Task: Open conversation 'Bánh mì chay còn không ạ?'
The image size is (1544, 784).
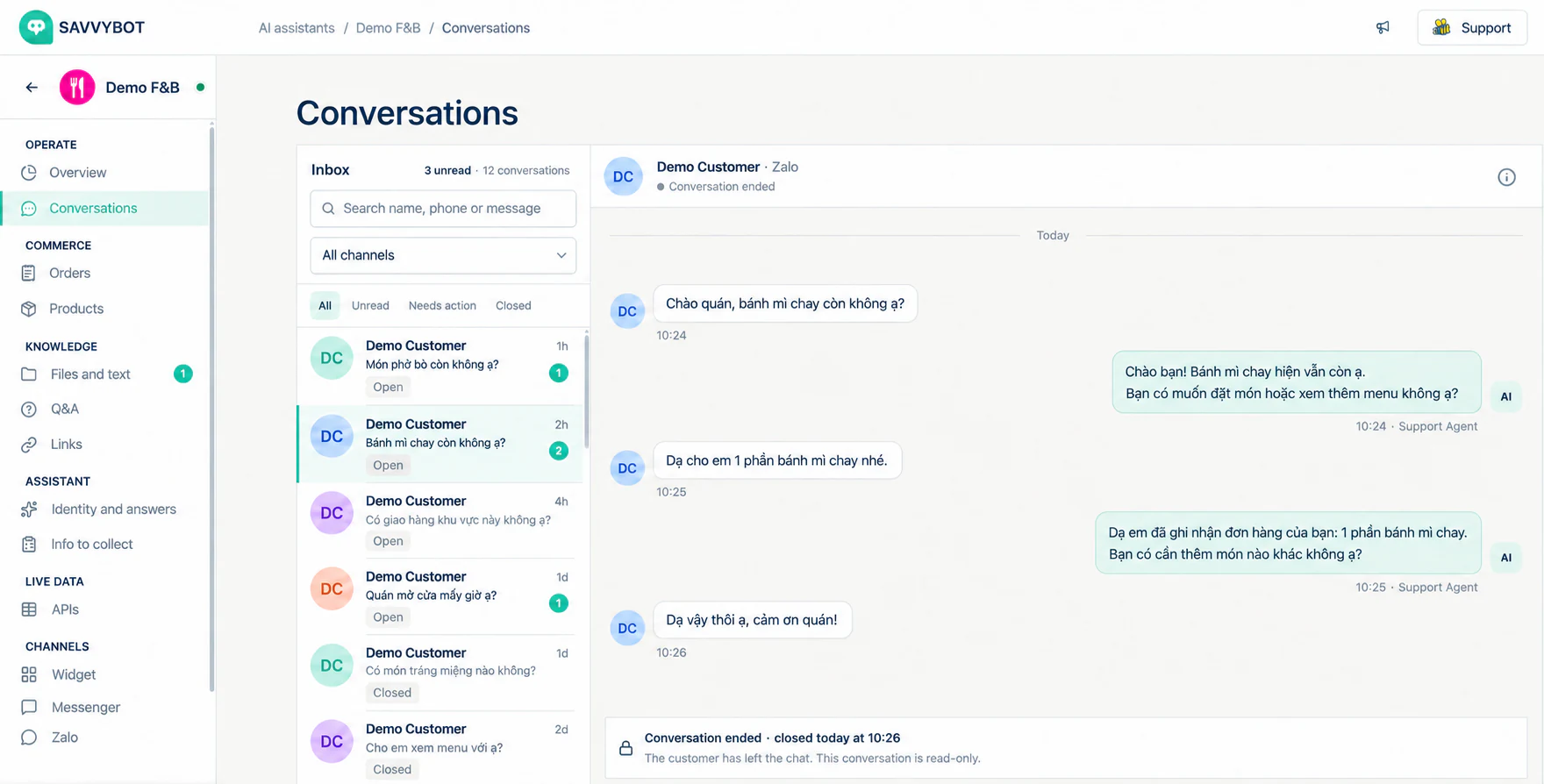Action: pyautogui.click(x=440, y=444)
